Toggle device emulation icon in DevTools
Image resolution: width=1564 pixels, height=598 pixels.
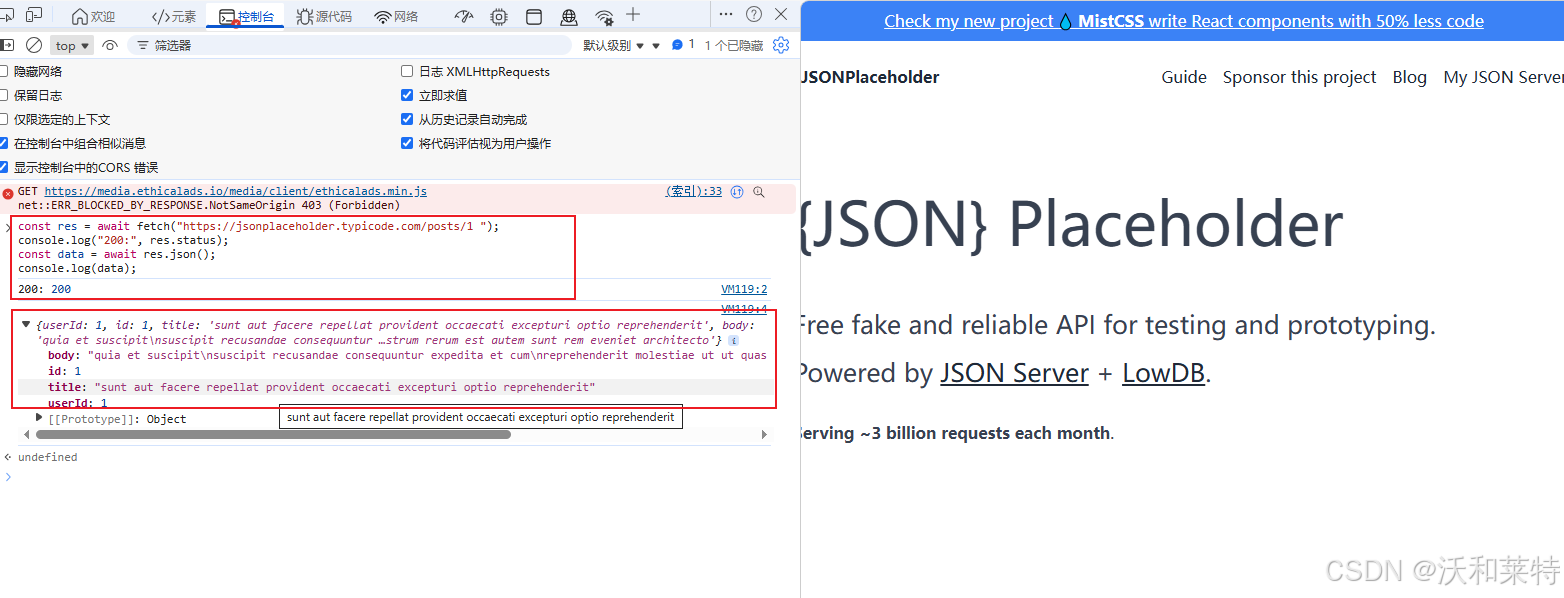tap(34, 15)
